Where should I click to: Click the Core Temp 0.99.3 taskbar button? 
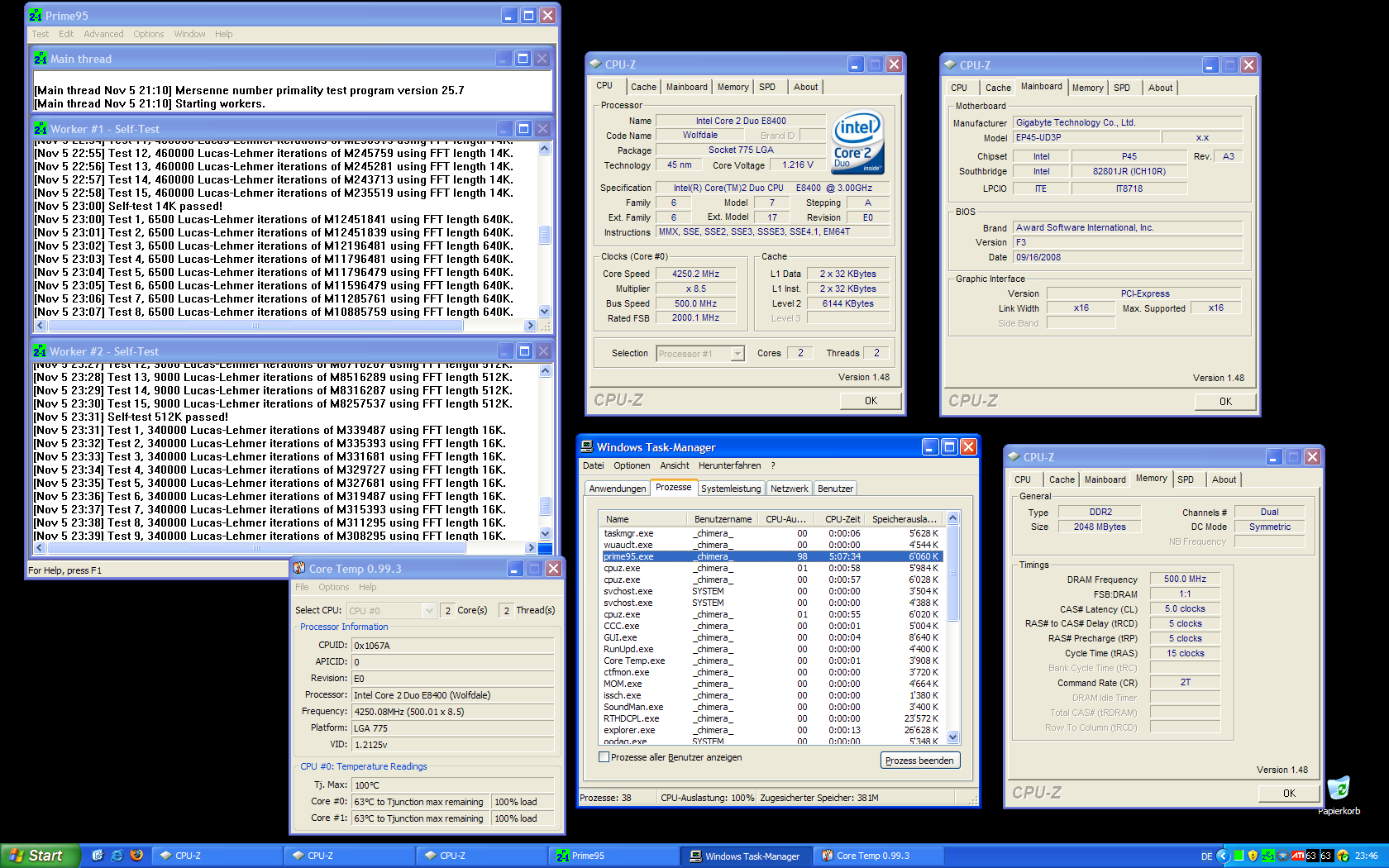[879, 856]
